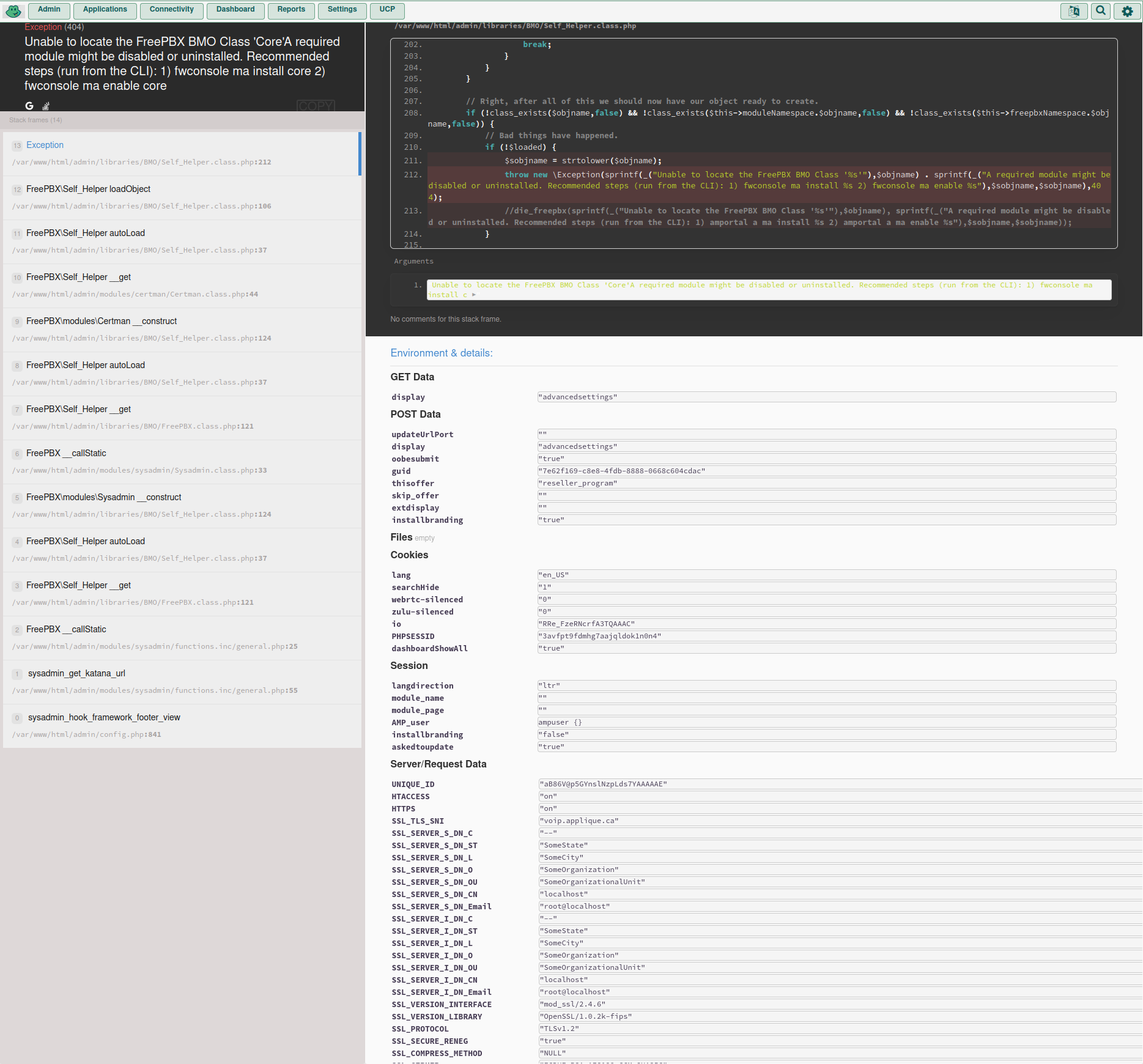Select stack frame 3 Self_Helper __get

[x=182, y=594]
